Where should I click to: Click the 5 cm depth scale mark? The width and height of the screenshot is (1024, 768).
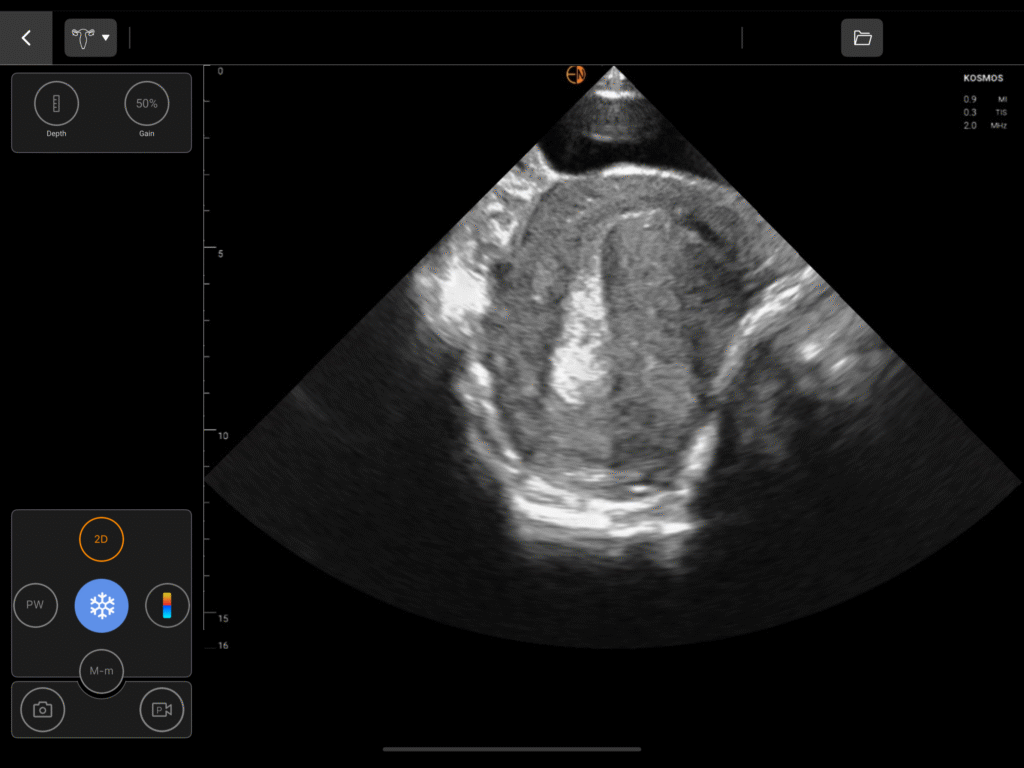[x=220, y=254]
